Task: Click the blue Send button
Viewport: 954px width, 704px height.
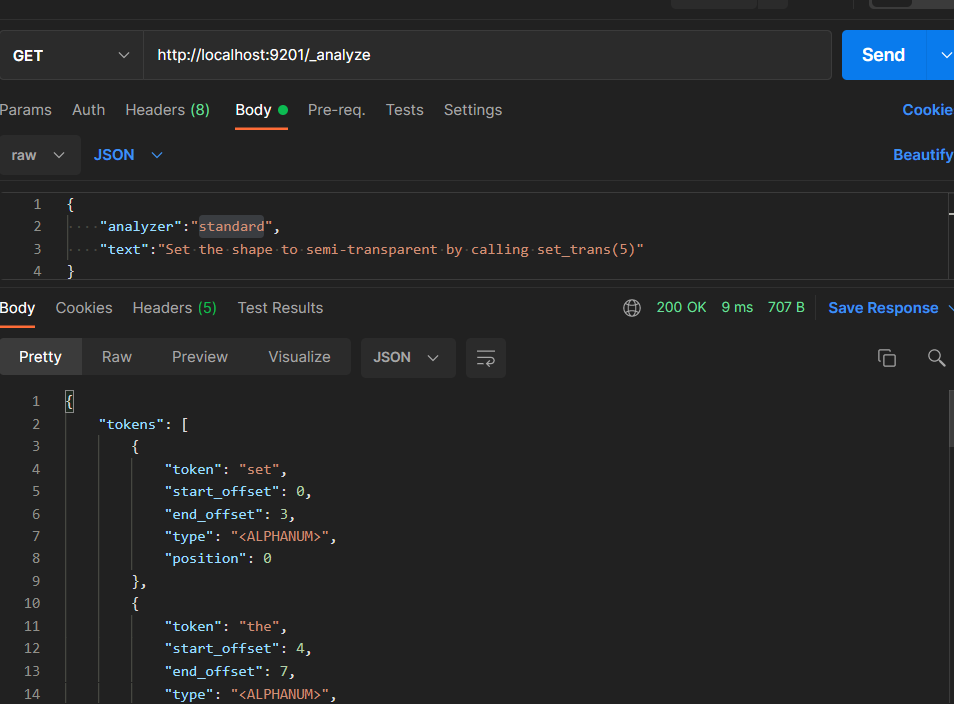Action: (x=883, y=55)
